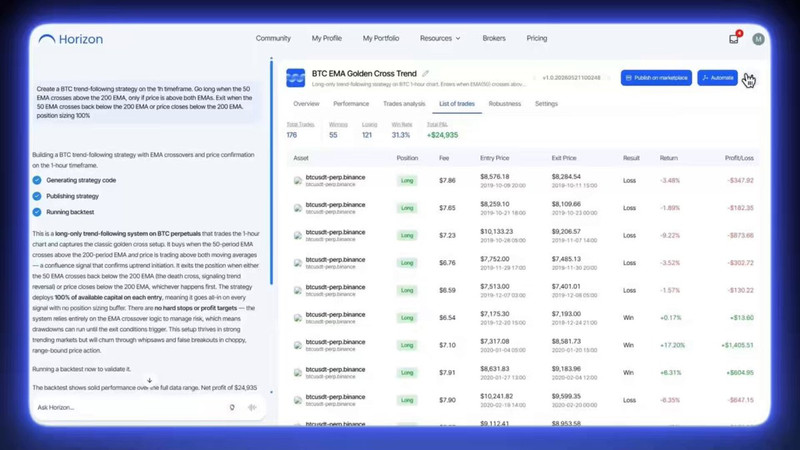Click the Running backtest checkmark
The image size is (800, 450).
click(37, 212)
